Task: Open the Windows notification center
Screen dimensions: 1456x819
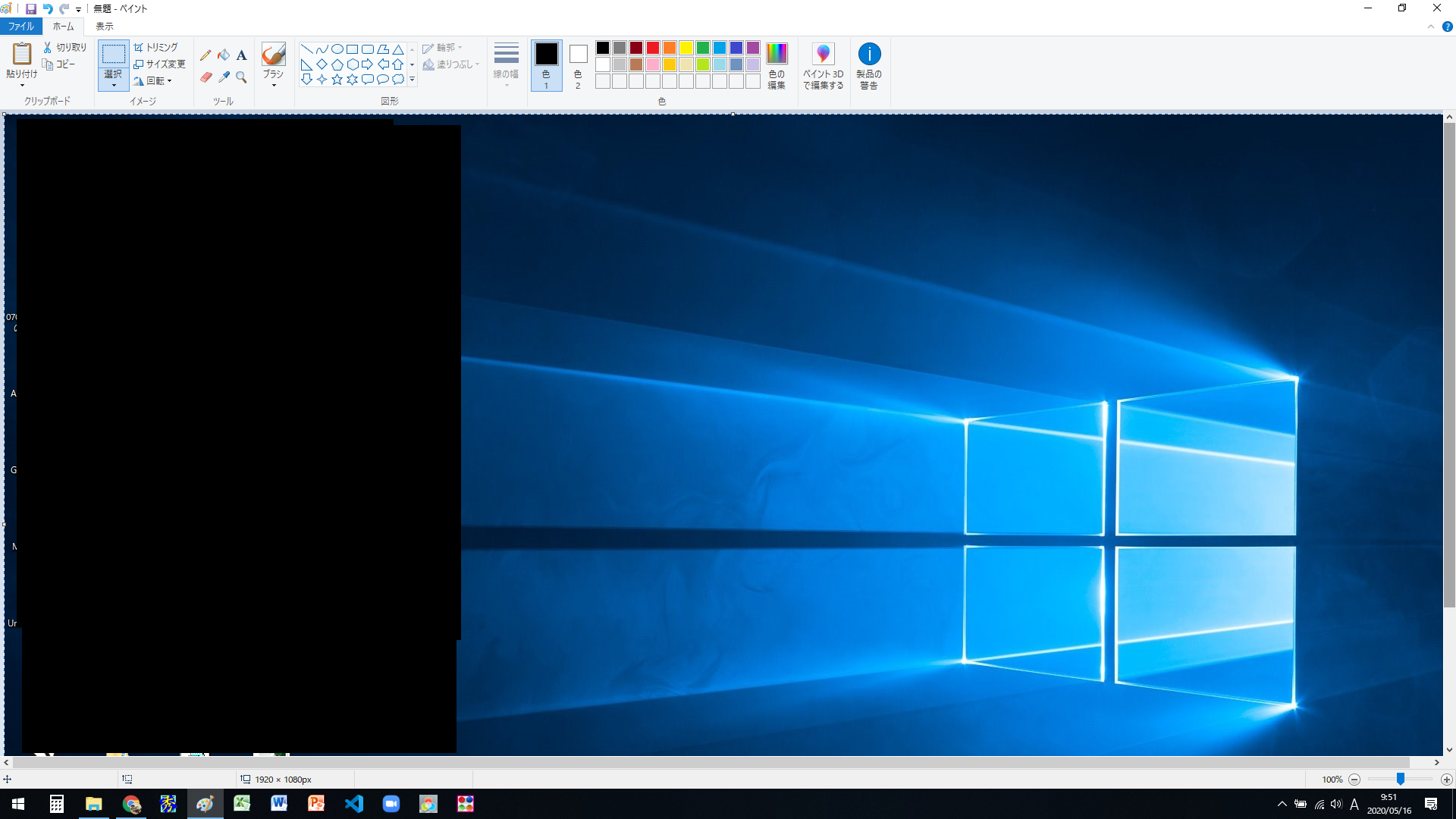Action: coord(1431,804)
